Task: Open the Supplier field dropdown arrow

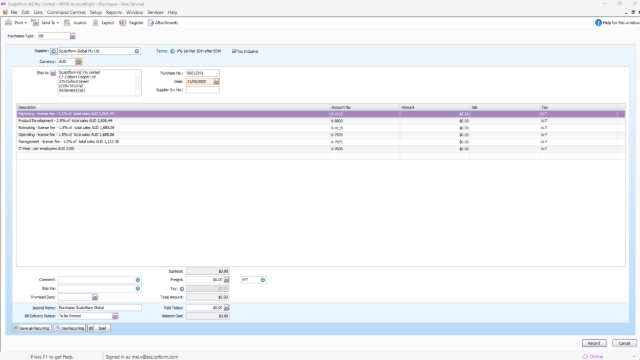Action: [137, 51]
